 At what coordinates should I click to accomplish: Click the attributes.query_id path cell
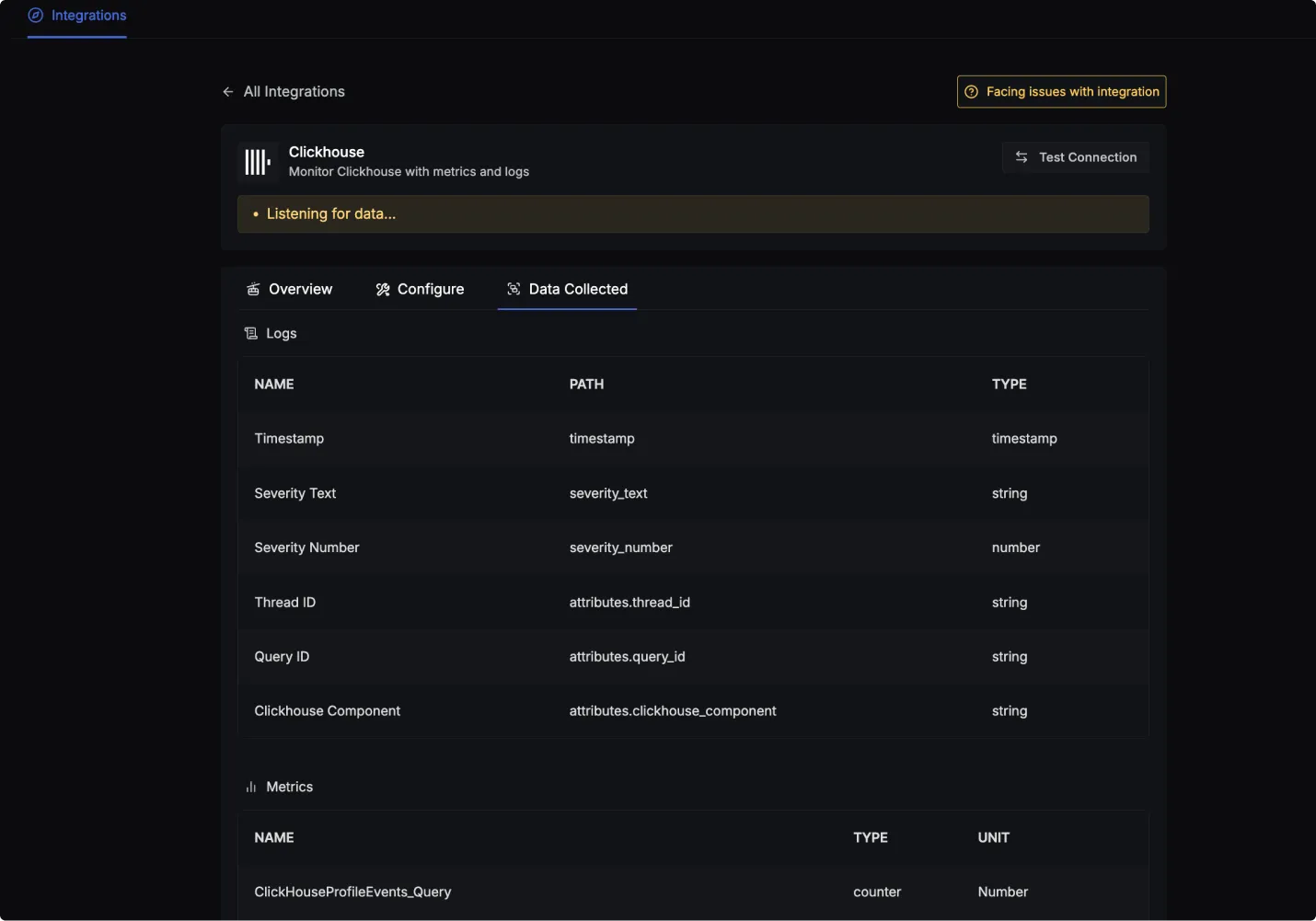tap(627, 657)
